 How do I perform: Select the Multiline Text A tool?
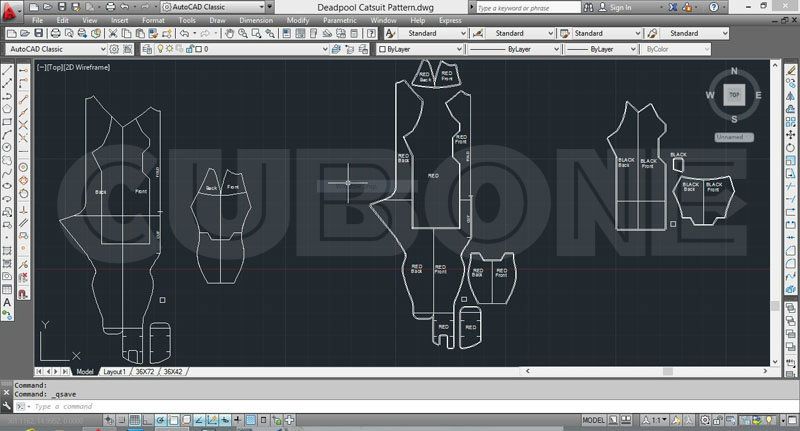click(7, 302)
